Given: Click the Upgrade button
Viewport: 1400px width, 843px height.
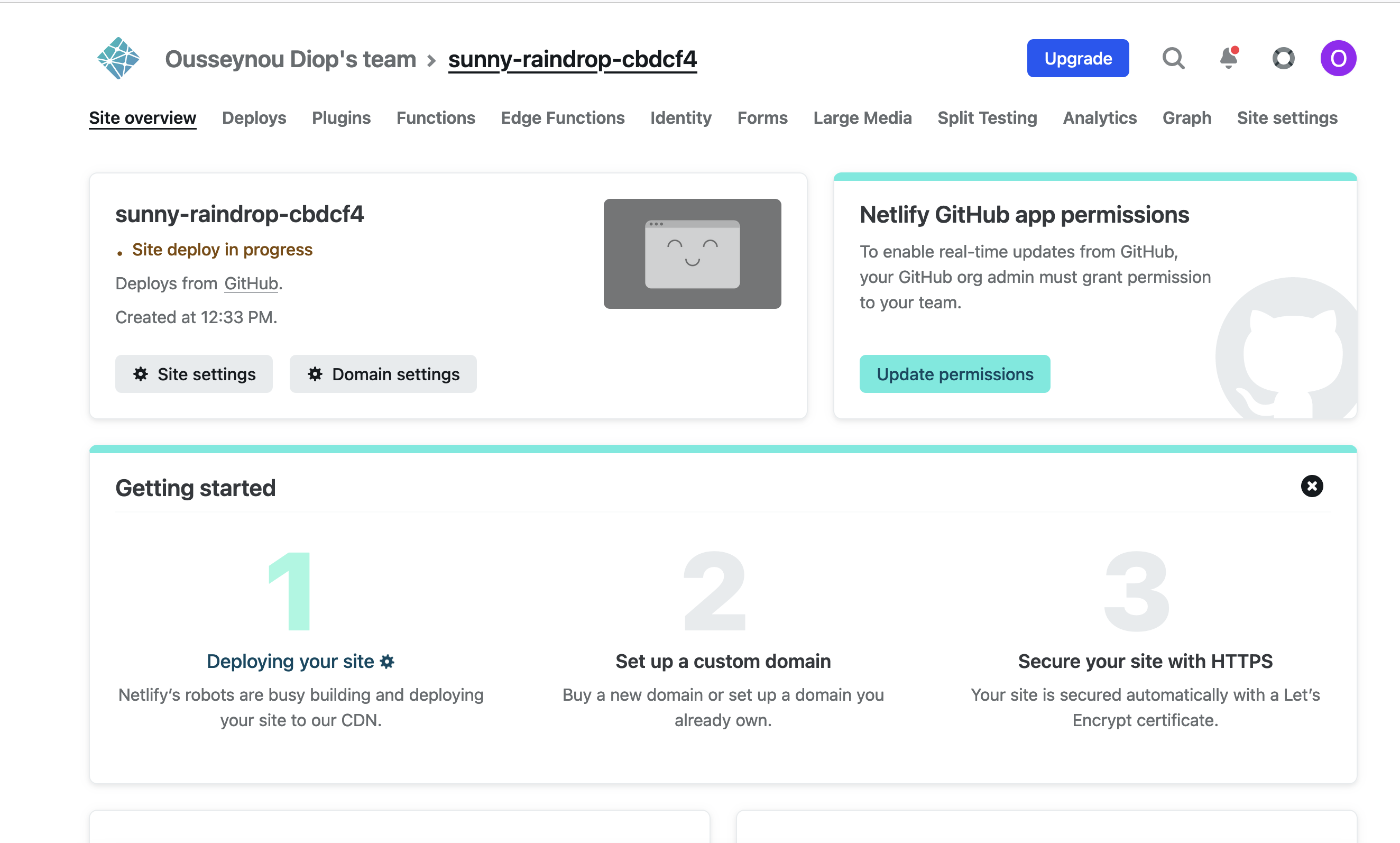Looking at the screenshot, I should [x=1077, y=58].
